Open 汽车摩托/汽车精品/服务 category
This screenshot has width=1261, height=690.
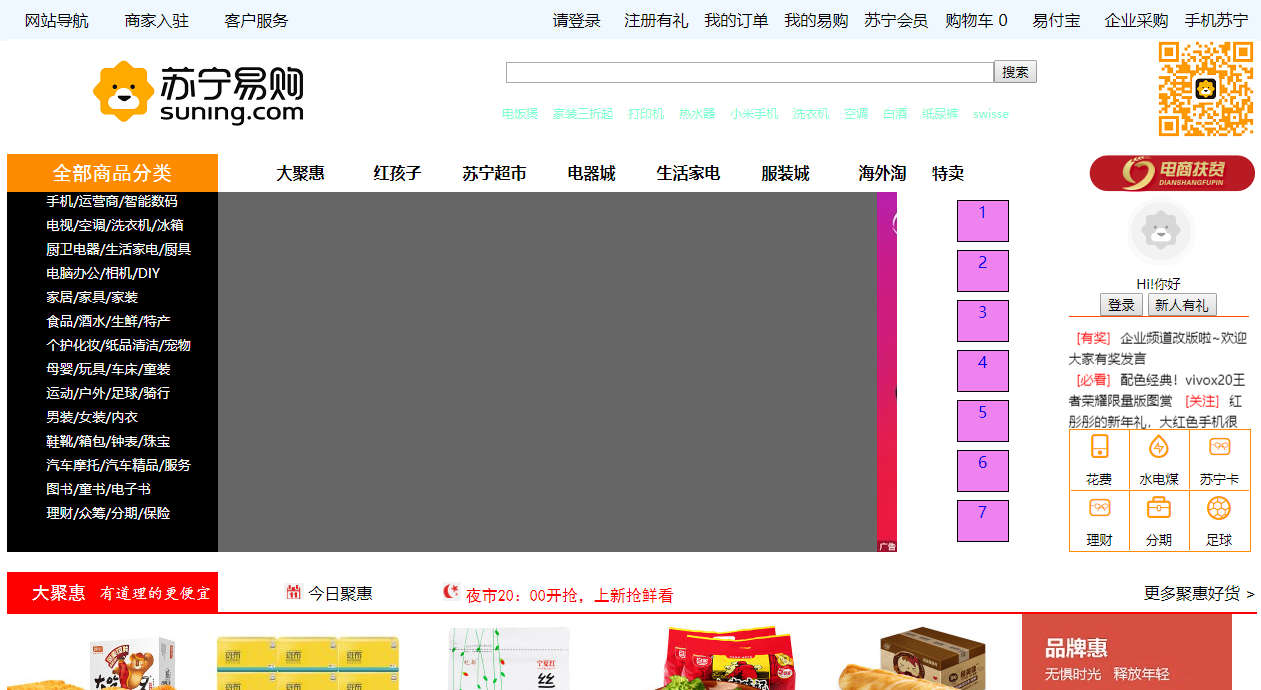(x=118, y=465)
